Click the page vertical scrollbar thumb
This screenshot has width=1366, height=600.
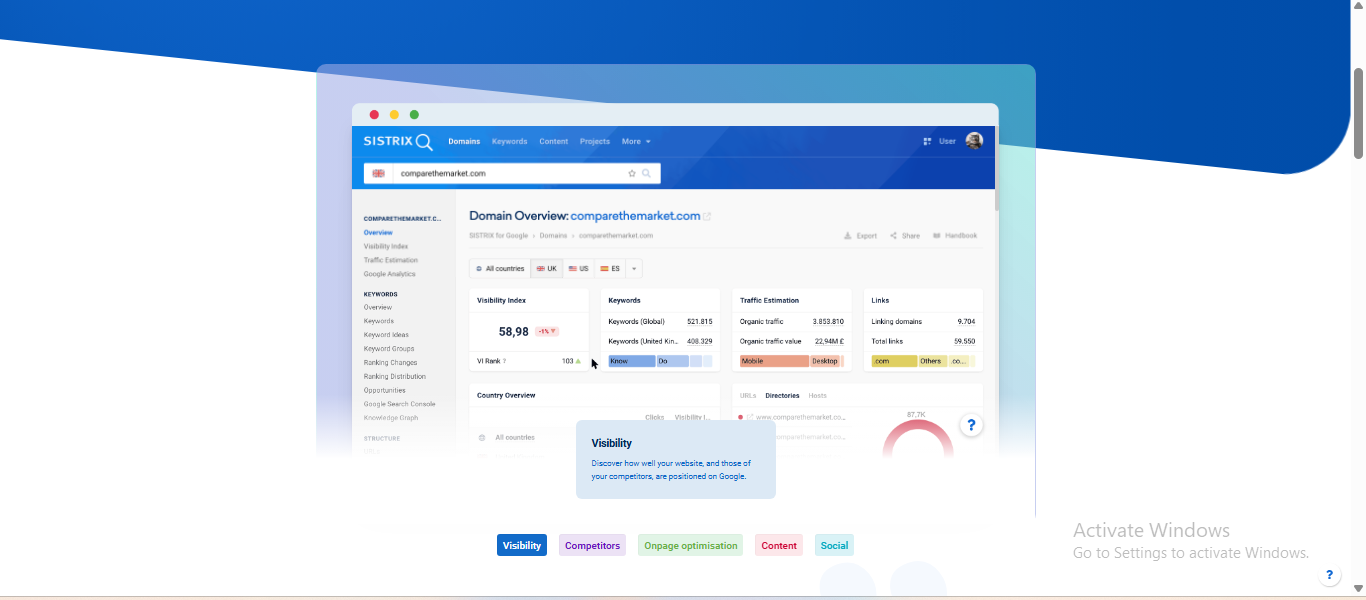[1359, 113]
